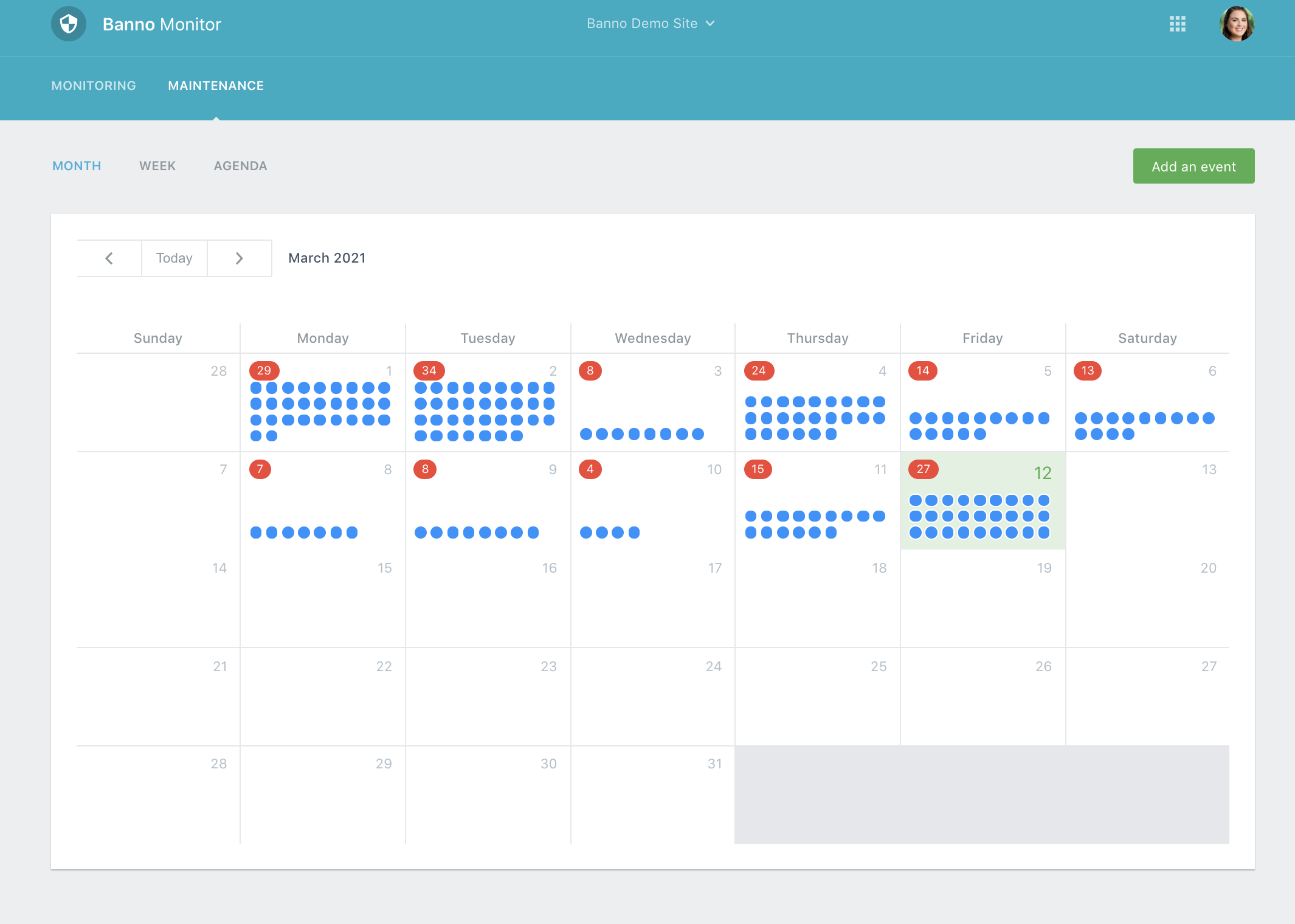Click the March 17 day cell
The image size is (1295, 924).
(652, 599)
